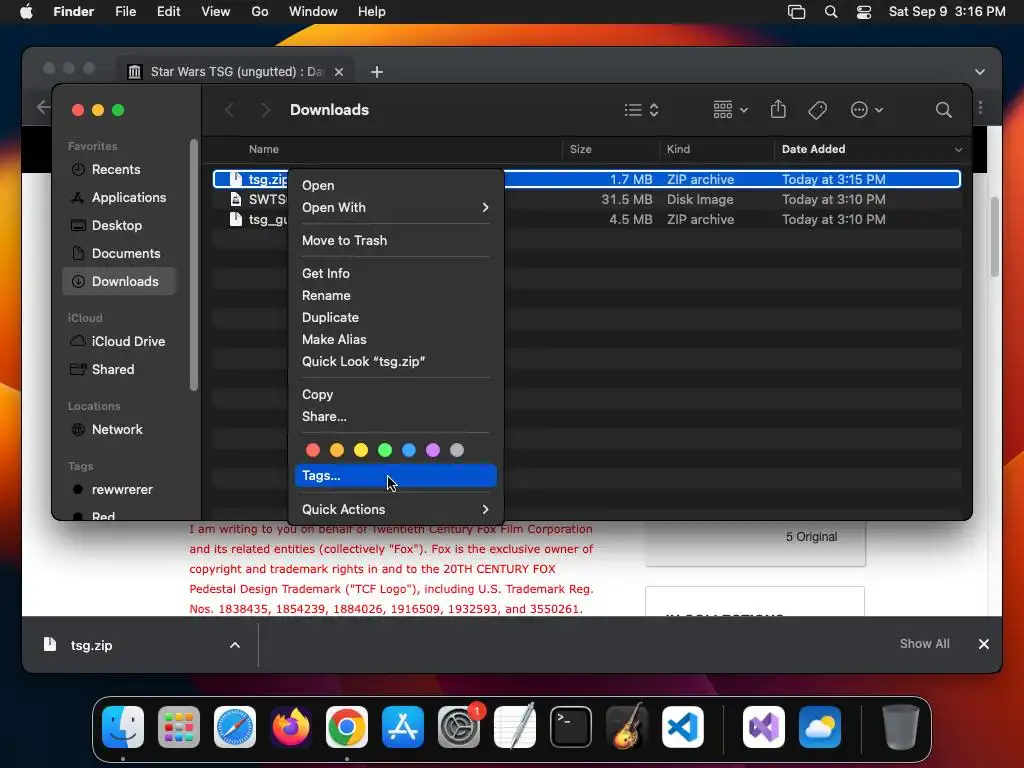The width and height of the screenshot is (1024, 768).
Task: Select Rename in the context menu
Action: point(395,296)
